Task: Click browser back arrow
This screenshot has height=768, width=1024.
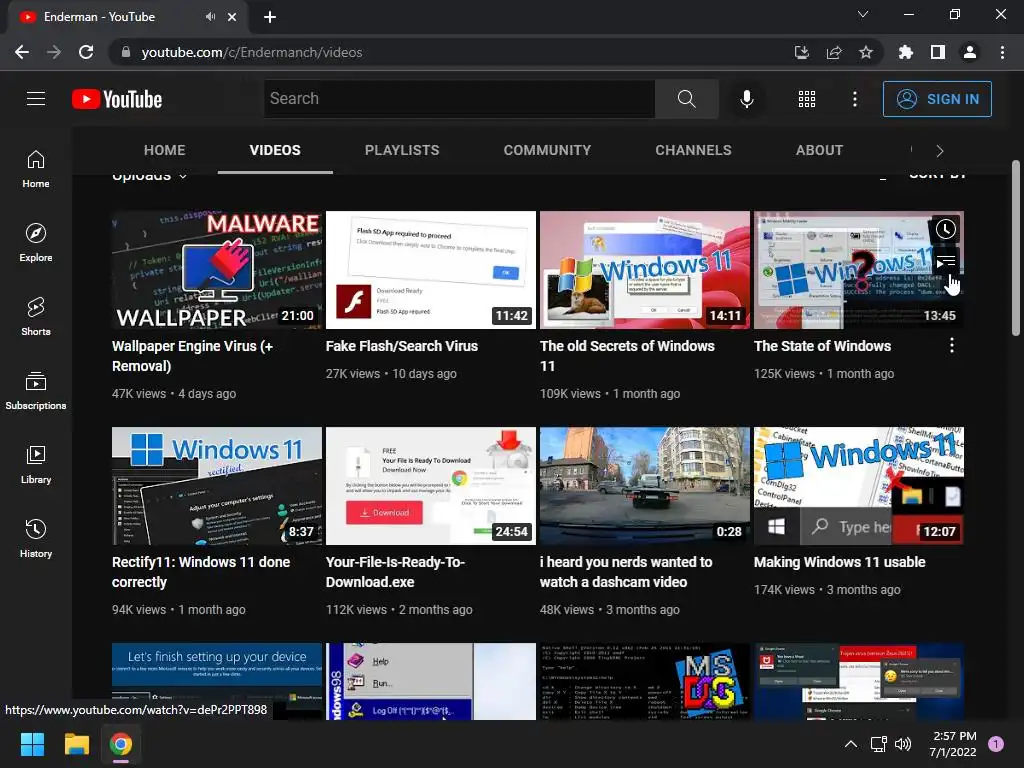Action: pyautogui.click(x=22, y=52)
